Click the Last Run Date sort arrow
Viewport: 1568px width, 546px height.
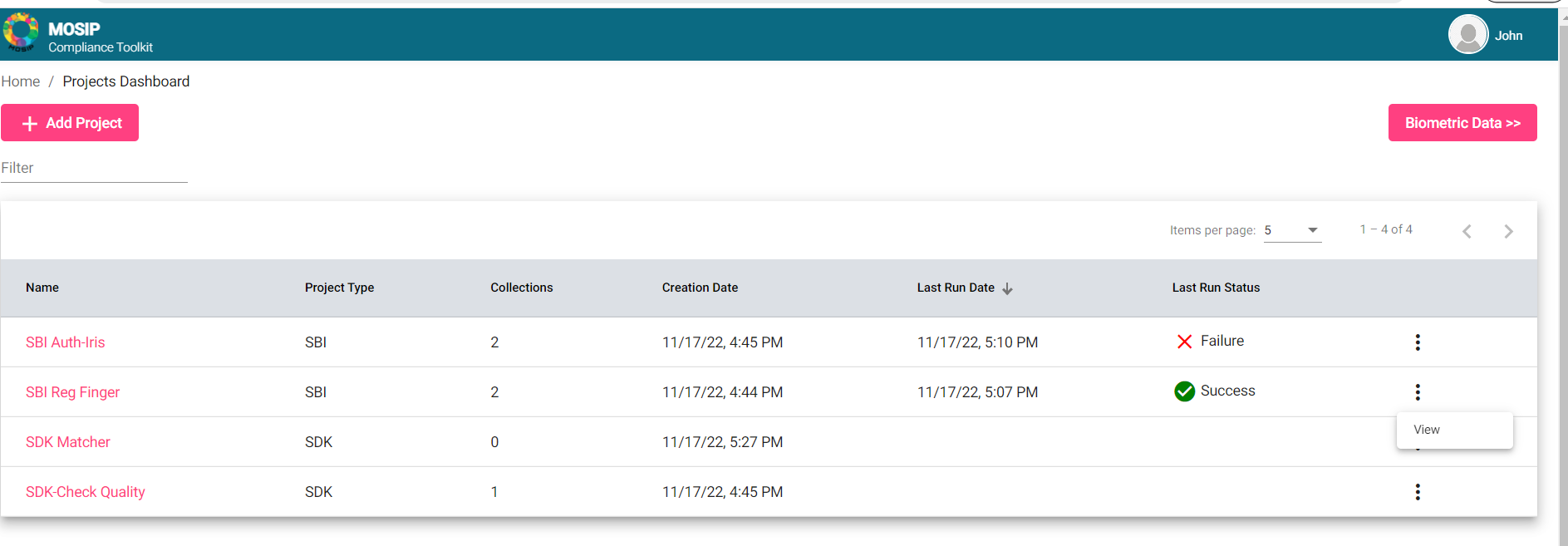(1007, 288)
